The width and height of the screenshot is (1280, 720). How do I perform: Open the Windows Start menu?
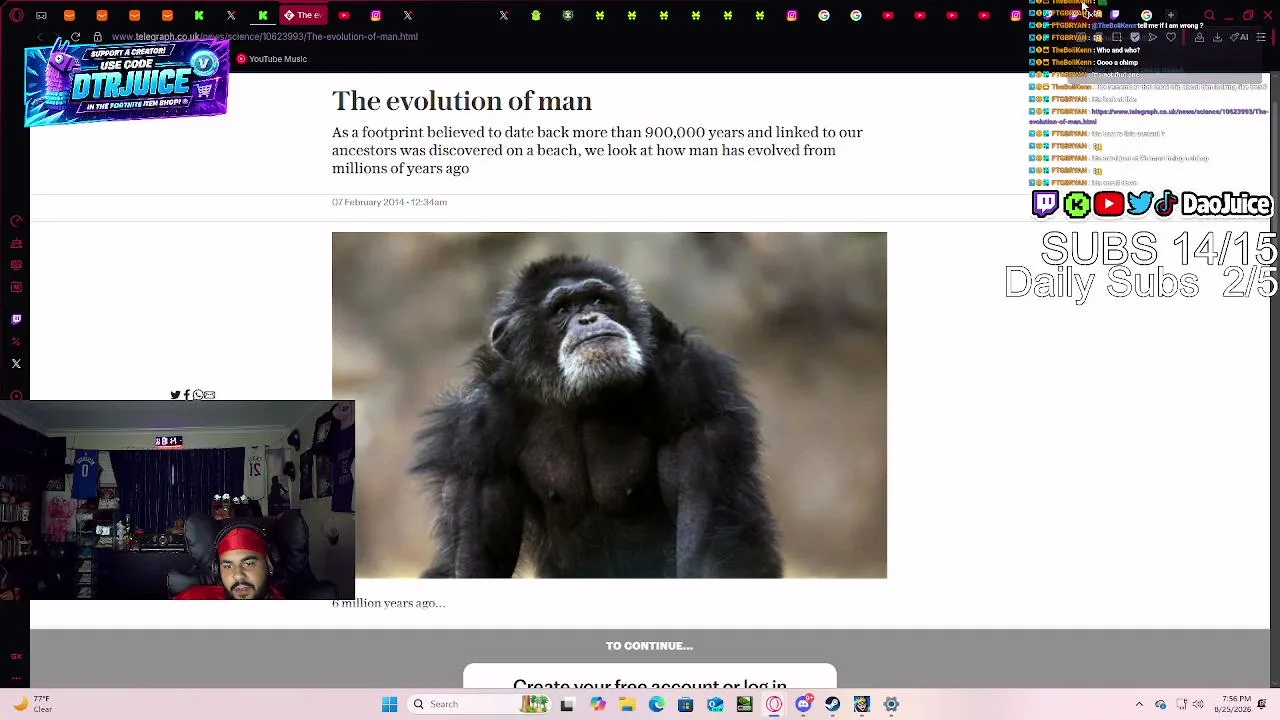click(389, 704)
